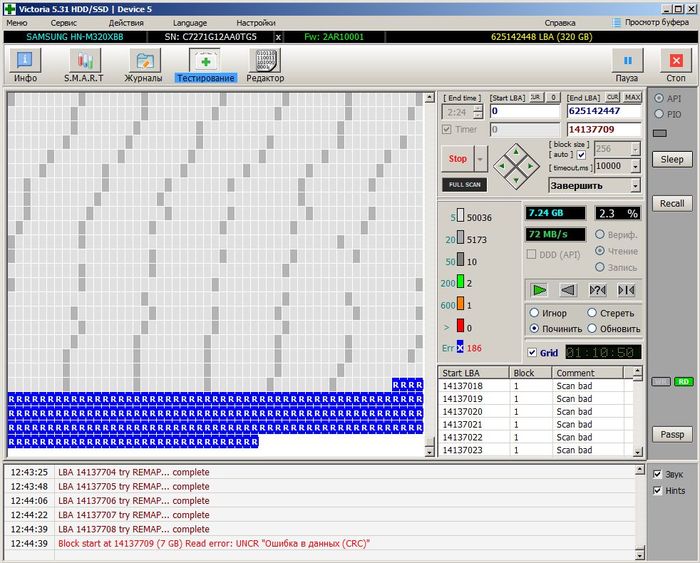This screenshot has width=700, height=563.
Task: Open the Сервис menu
Action: pyautogui.click(x=63, y=22)
